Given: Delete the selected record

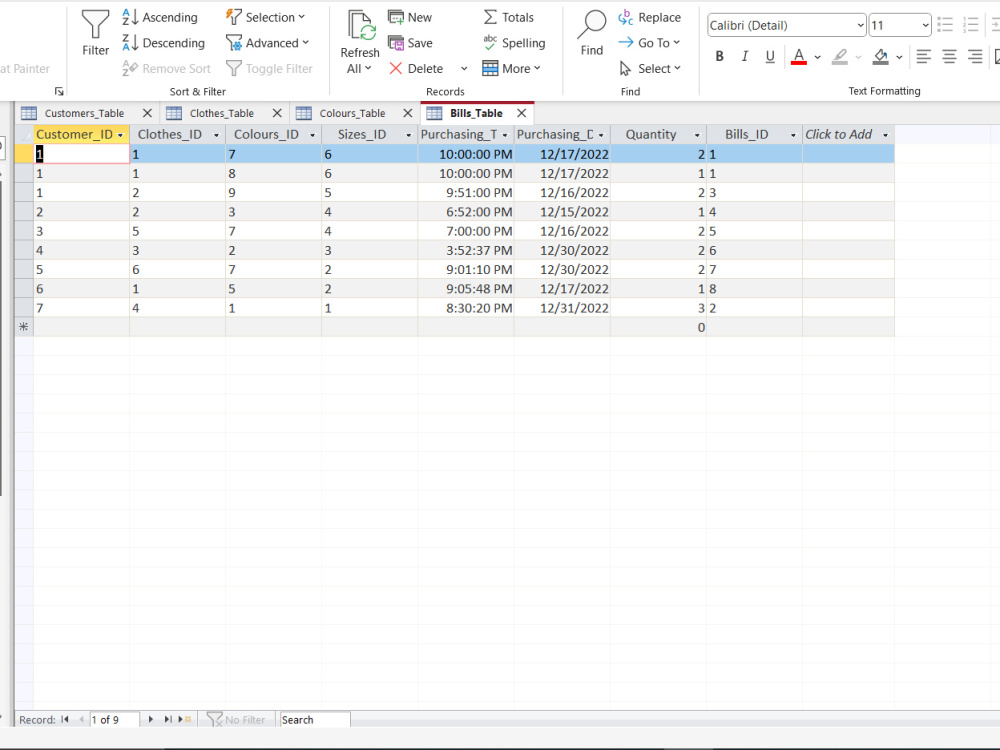Looking at the screenshot, I should pyautogui.click(x=416, y=68).
